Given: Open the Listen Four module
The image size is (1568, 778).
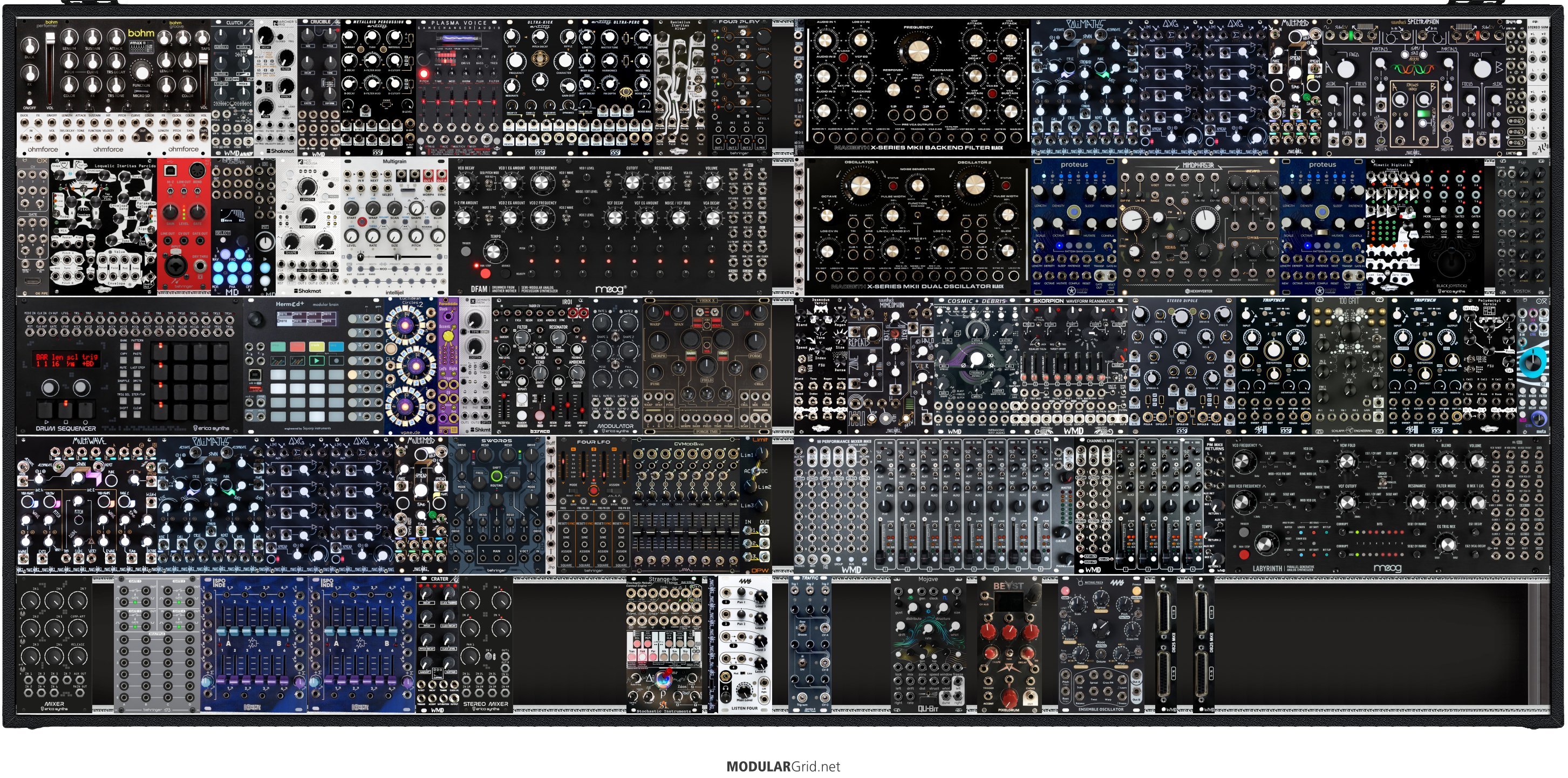Looking at the screenshot, I should click(x=745, y=645).
